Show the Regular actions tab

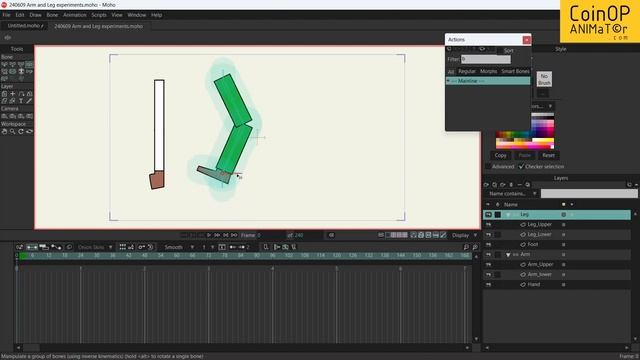(467, 71)
